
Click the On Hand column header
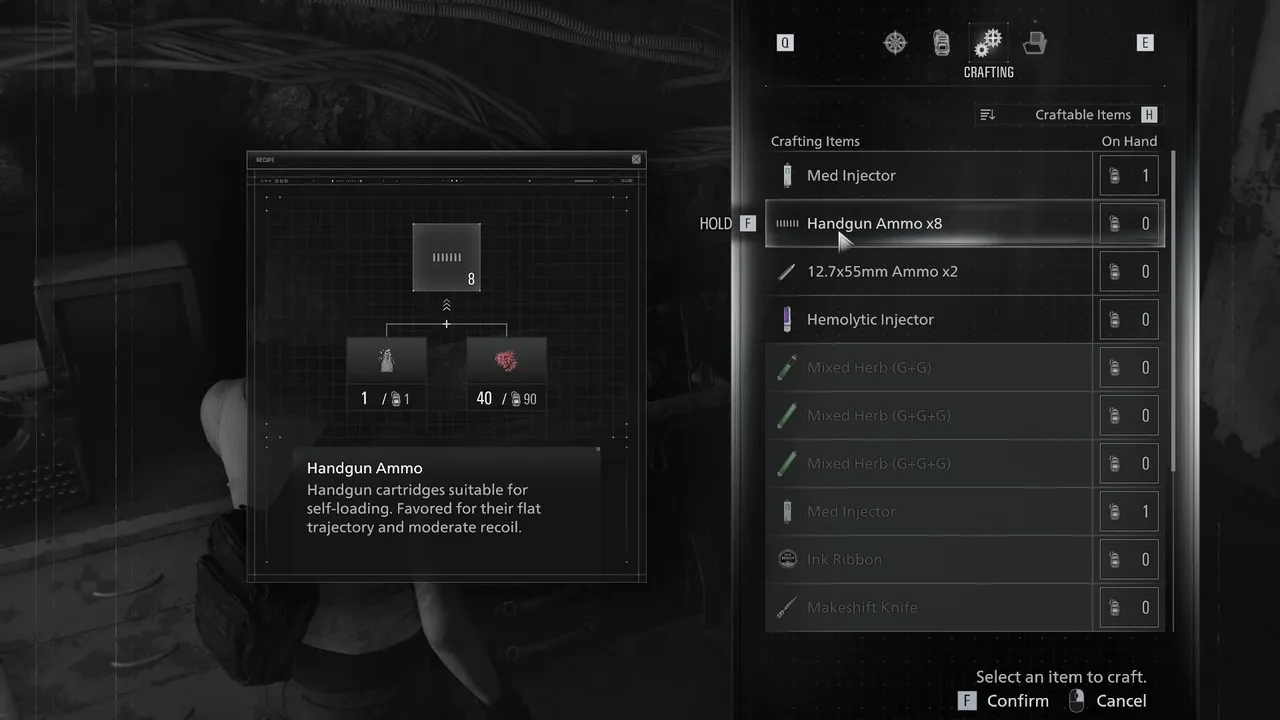click(1129, 141)
